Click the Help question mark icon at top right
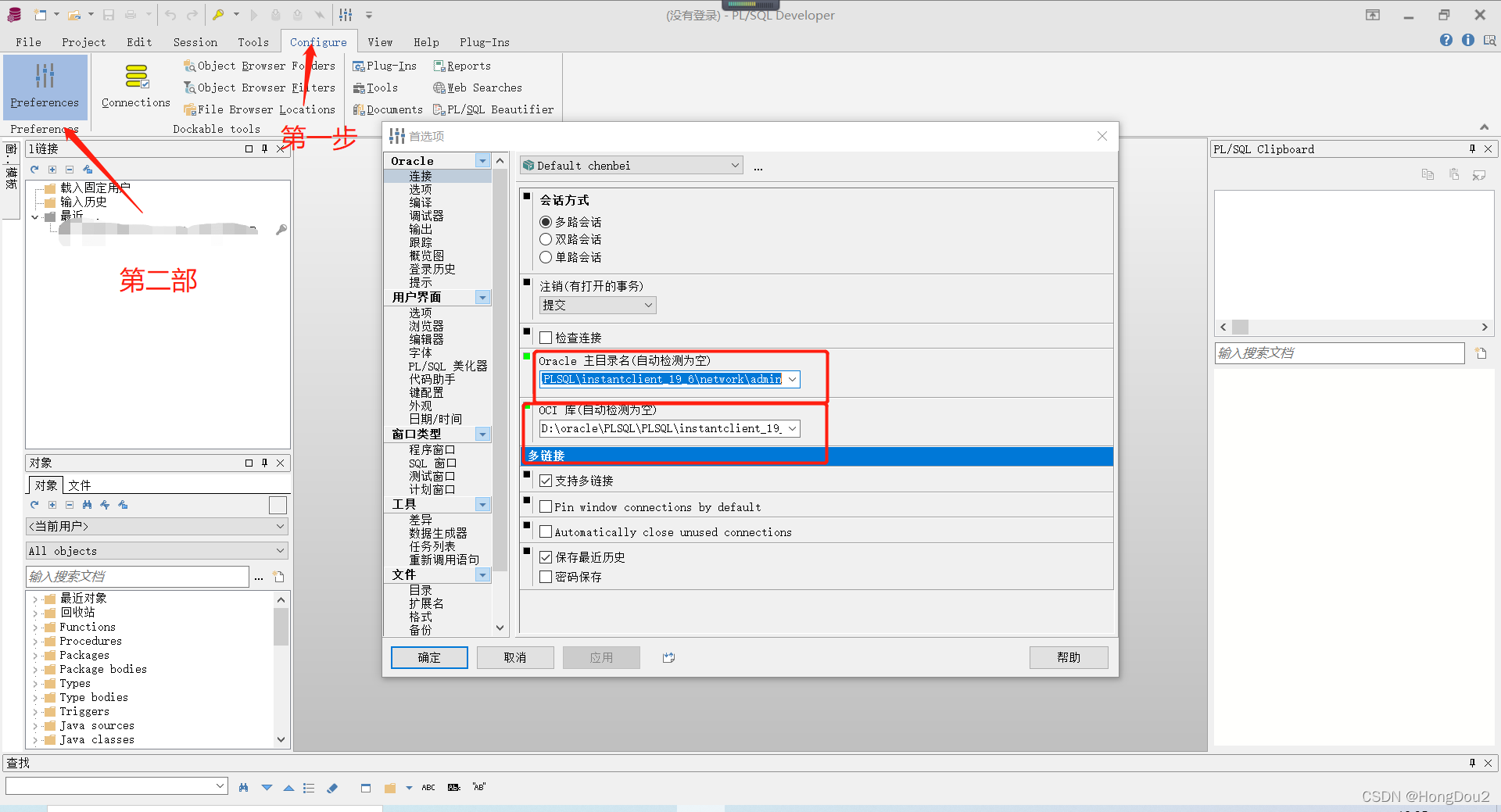The image size is (1501, 812). click(x=1446, y=40)
